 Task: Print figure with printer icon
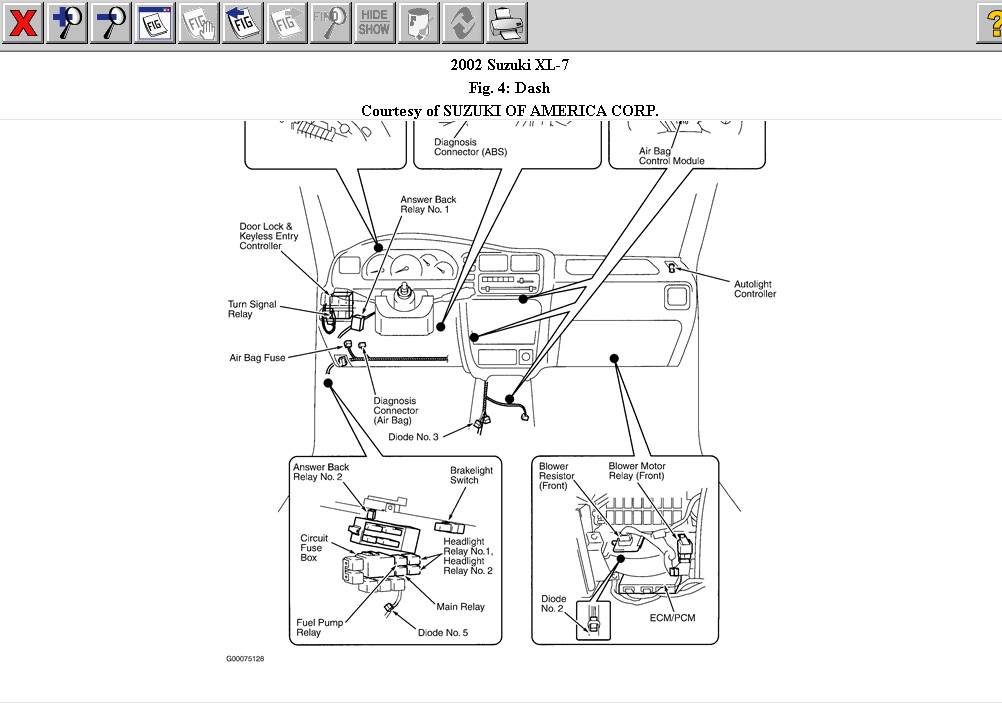tap(507, 23)
